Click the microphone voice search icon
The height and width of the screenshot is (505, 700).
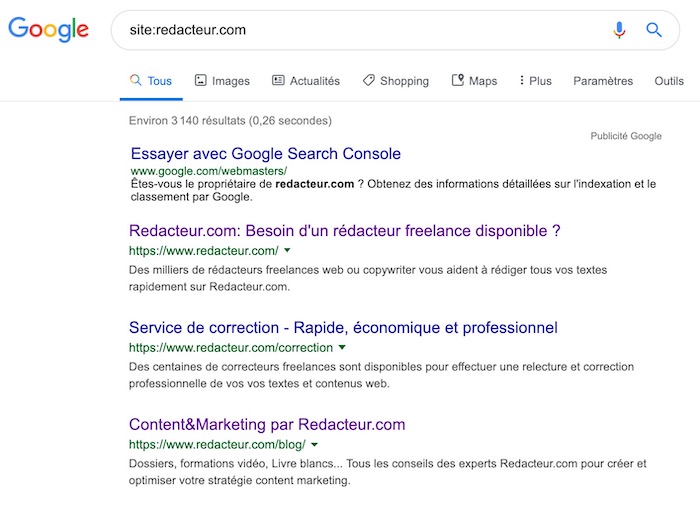[619, 30]
